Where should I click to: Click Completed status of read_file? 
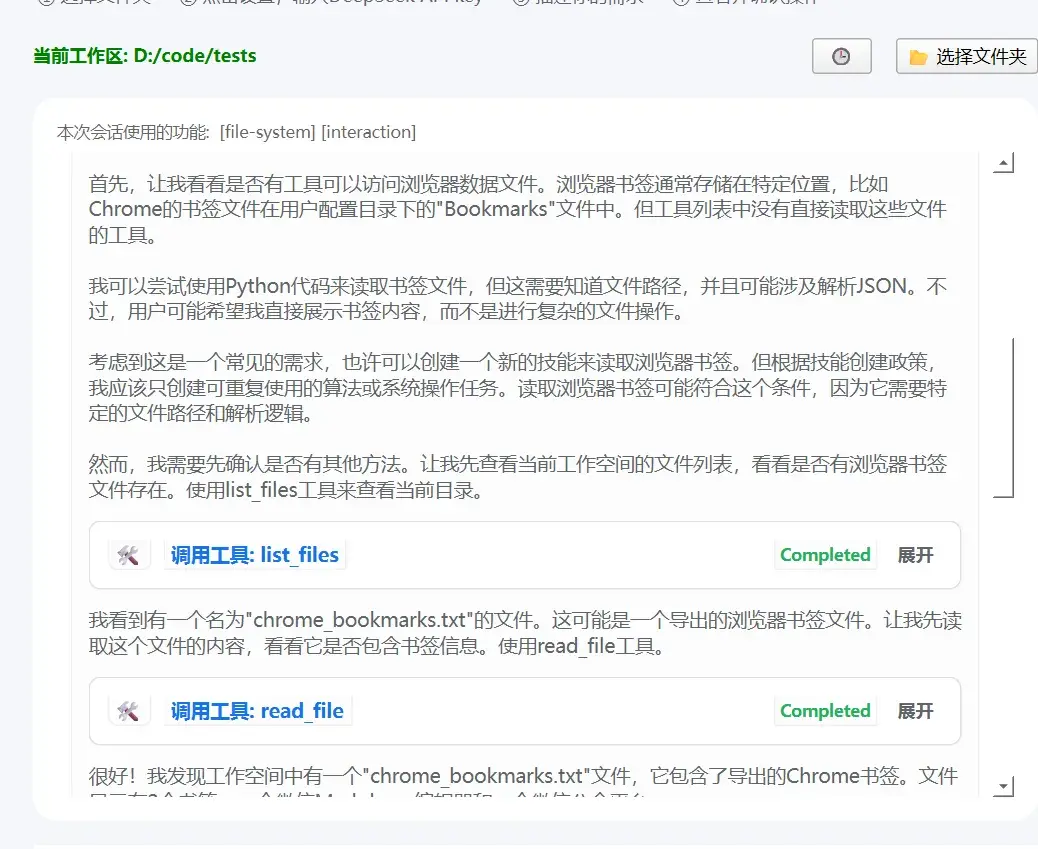pos(826,711)
